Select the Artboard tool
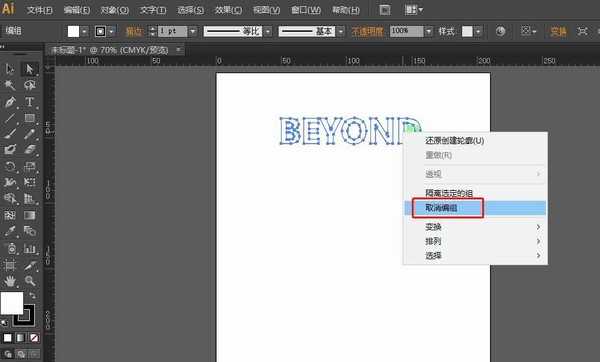This screenshot has height=362, width=600. tap(10, 265)
